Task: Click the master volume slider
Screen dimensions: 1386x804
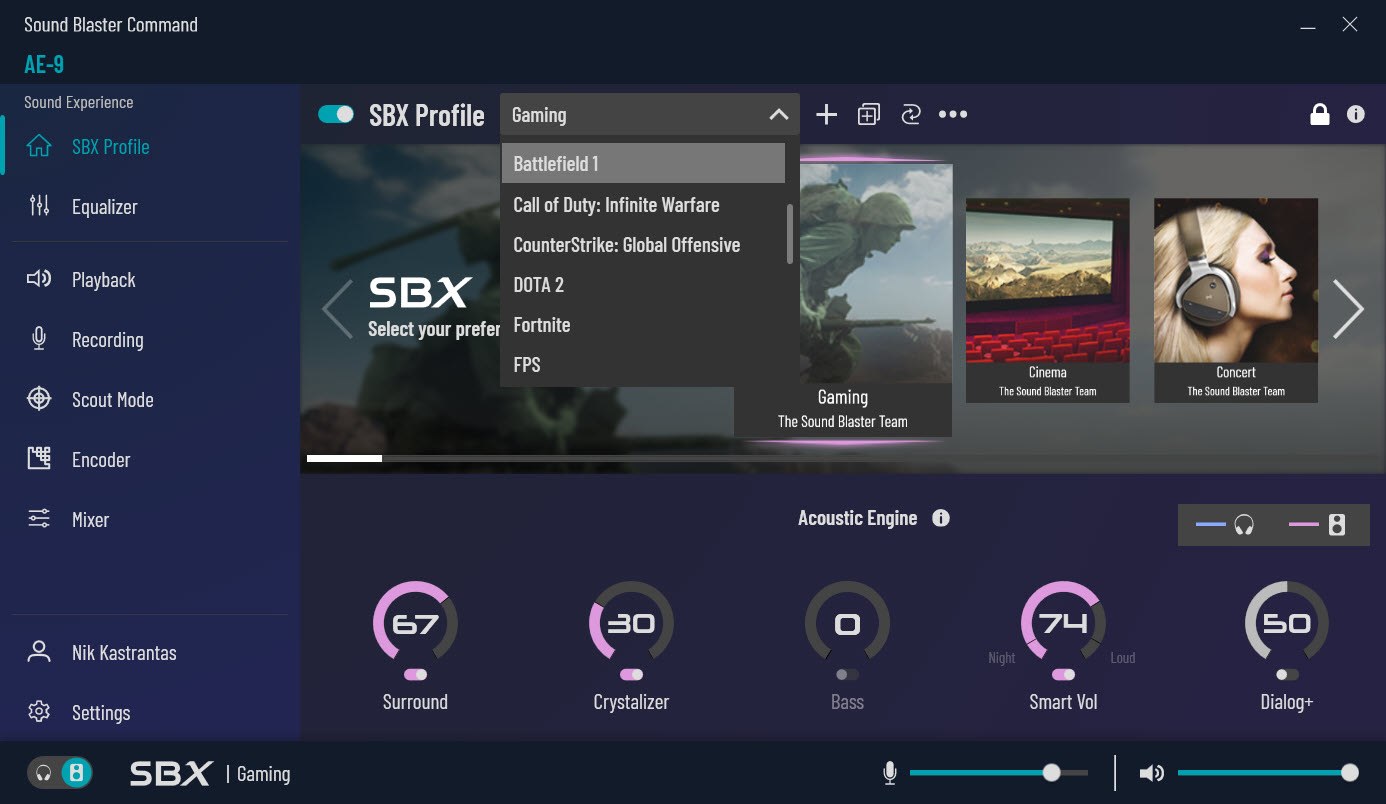Action: tap(1268, 773)
